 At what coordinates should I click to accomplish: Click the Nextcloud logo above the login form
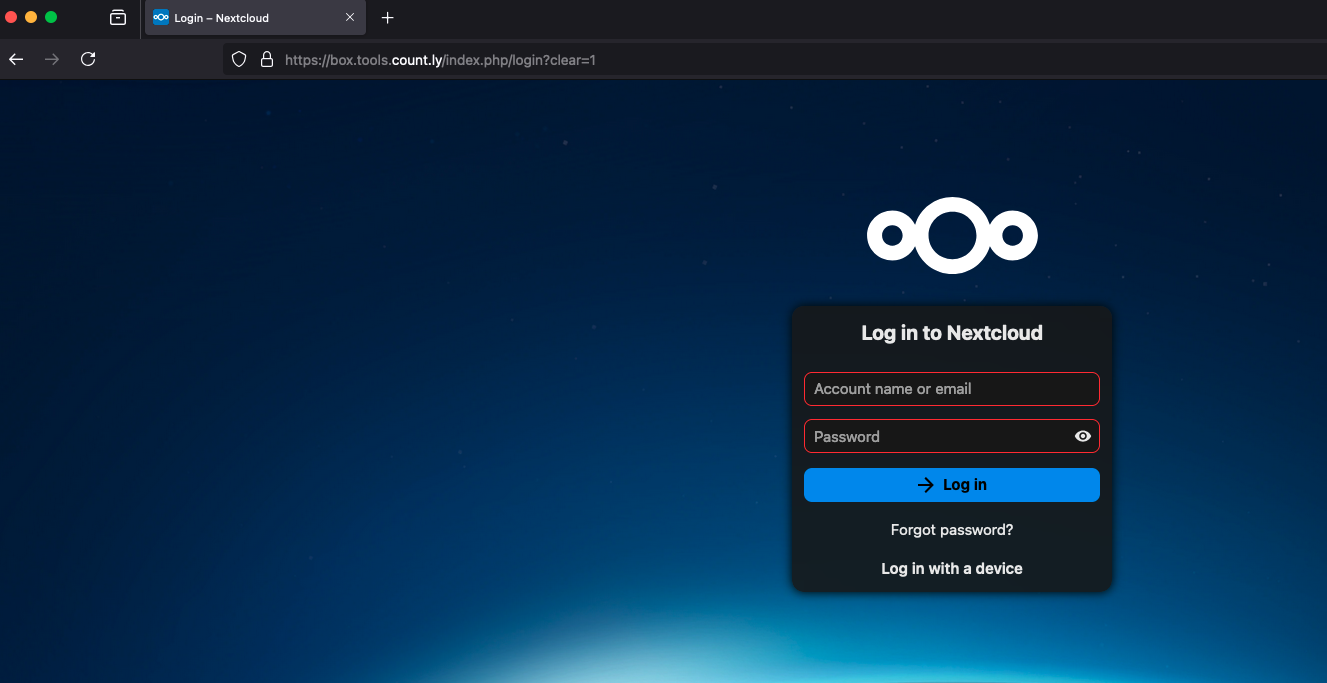(x=952, y=235)
